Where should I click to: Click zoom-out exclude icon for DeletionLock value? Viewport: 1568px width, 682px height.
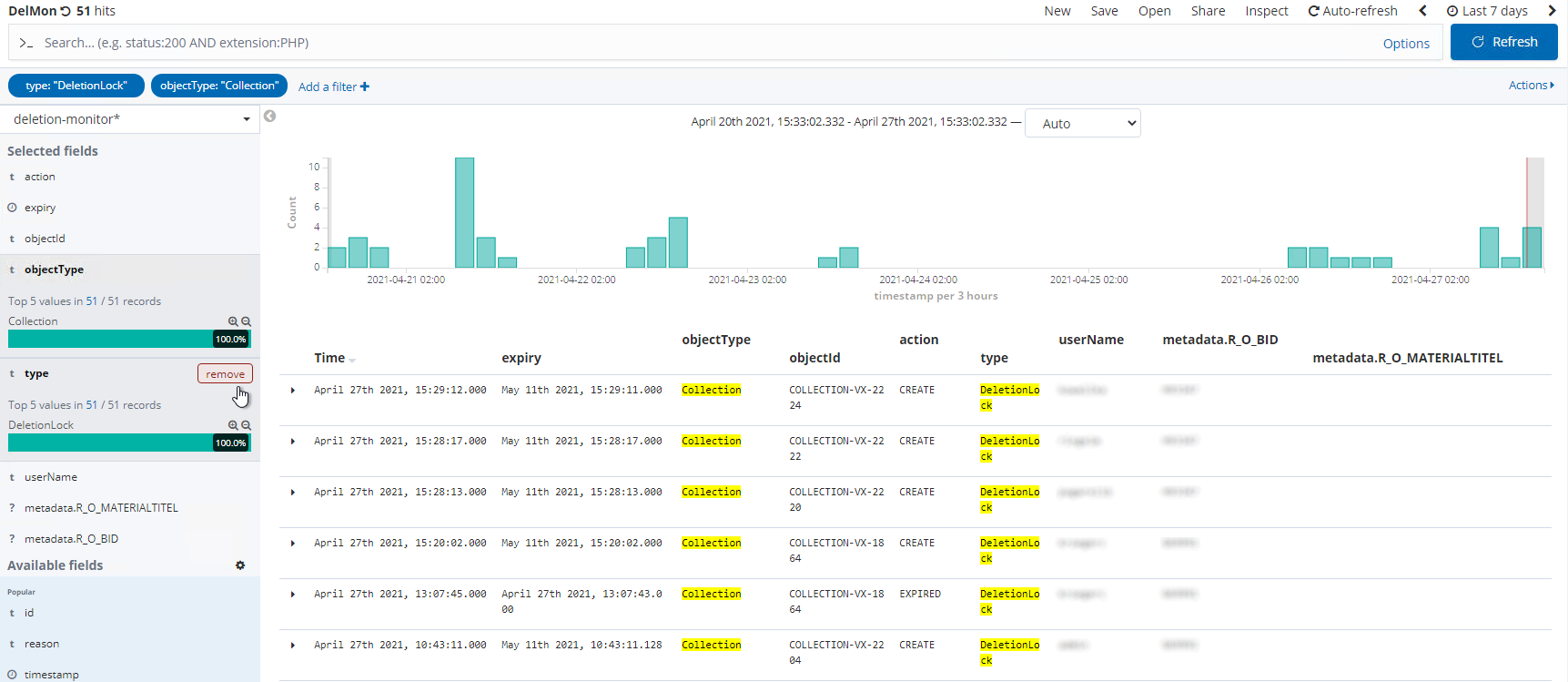[x=246, y=425]
